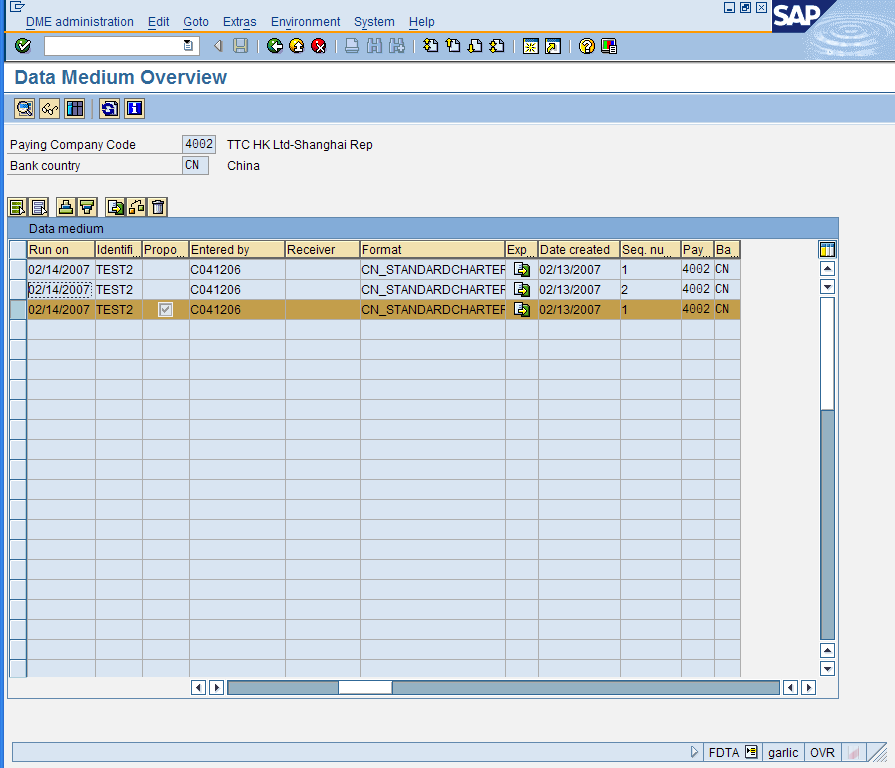Switch OVR overwrite mode in status bar
Viewport: 895px width, 768px height.
(822, 752)
